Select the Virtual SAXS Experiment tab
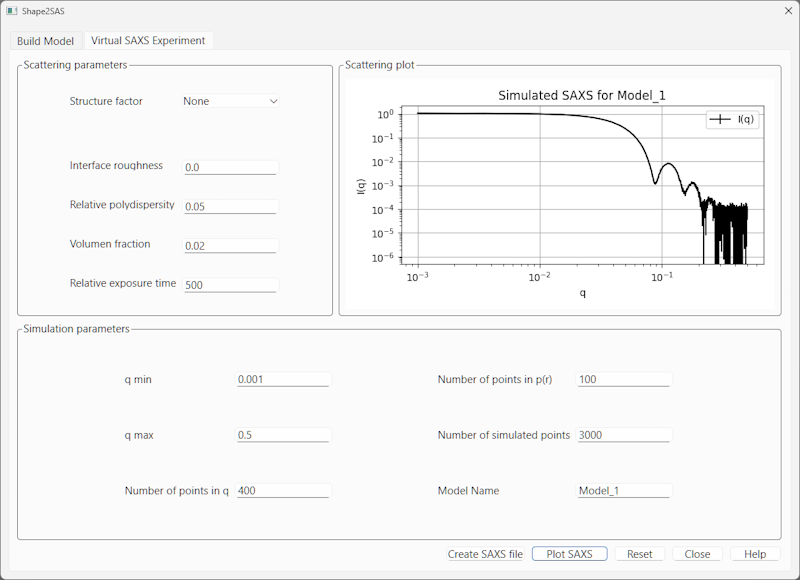The image size is (800, 580). (x=148, y=41)
